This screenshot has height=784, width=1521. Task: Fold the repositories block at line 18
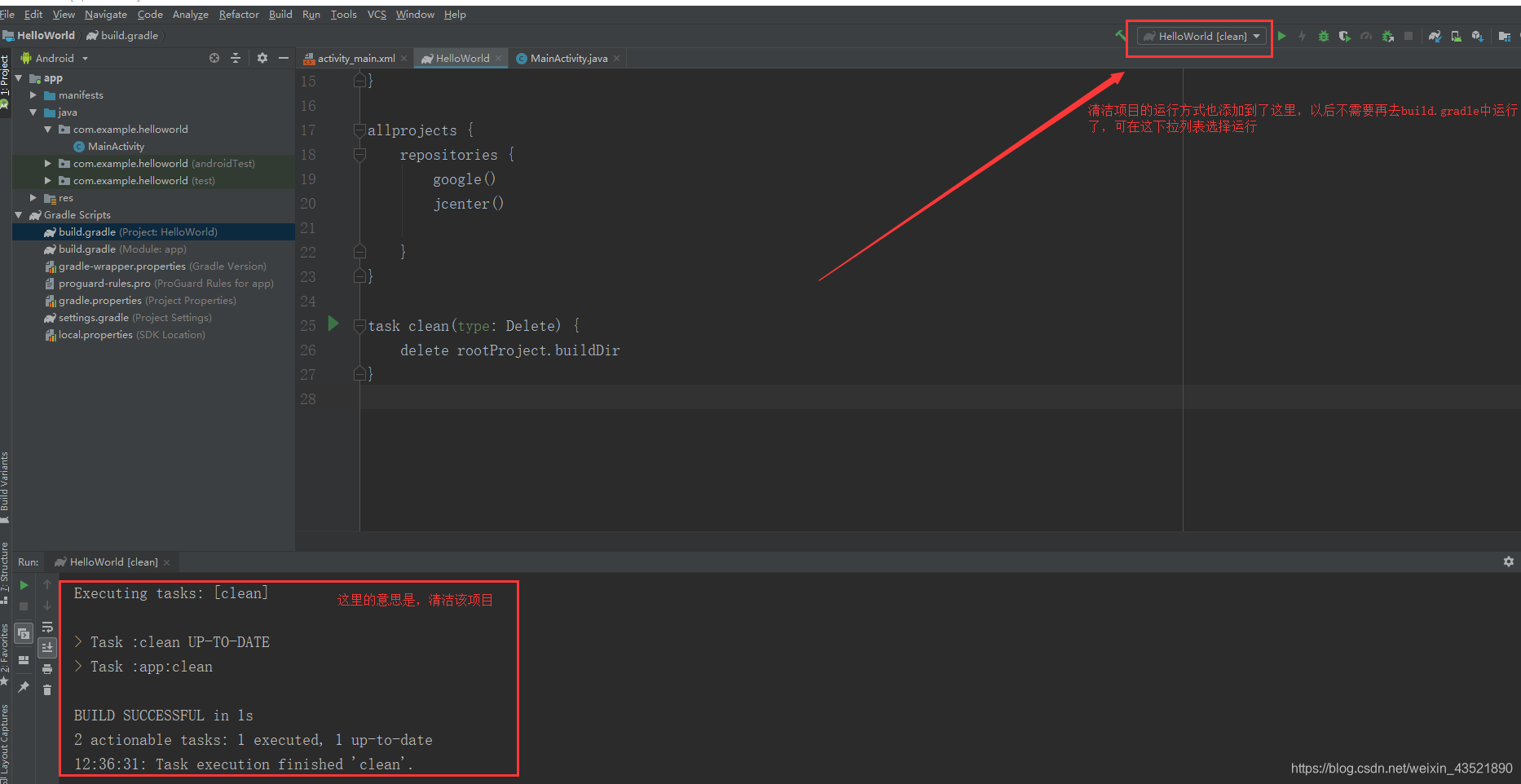tap(359, 155)
